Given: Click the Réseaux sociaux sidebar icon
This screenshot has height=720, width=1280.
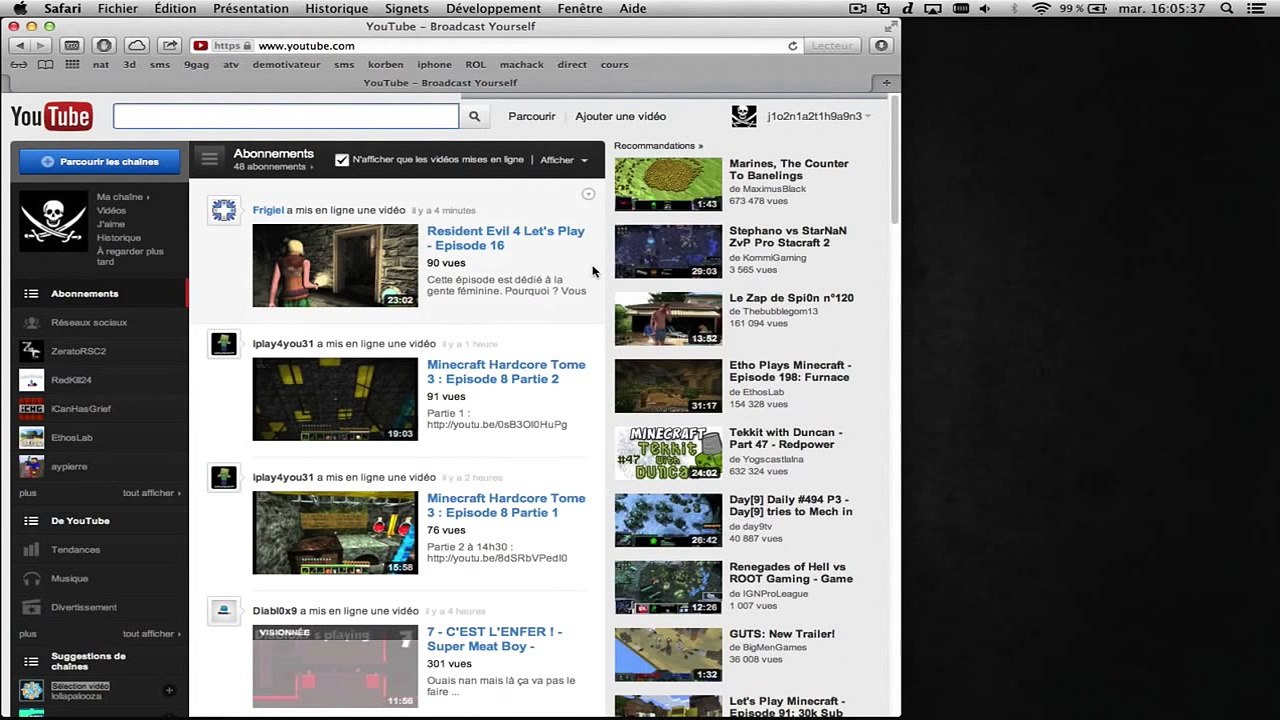Looking at the screenshot, I should pyautogui.click(x=32, y=323).
